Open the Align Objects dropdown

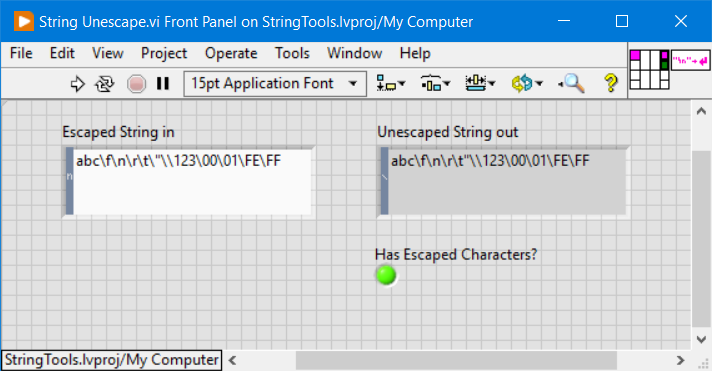point(391,84)
